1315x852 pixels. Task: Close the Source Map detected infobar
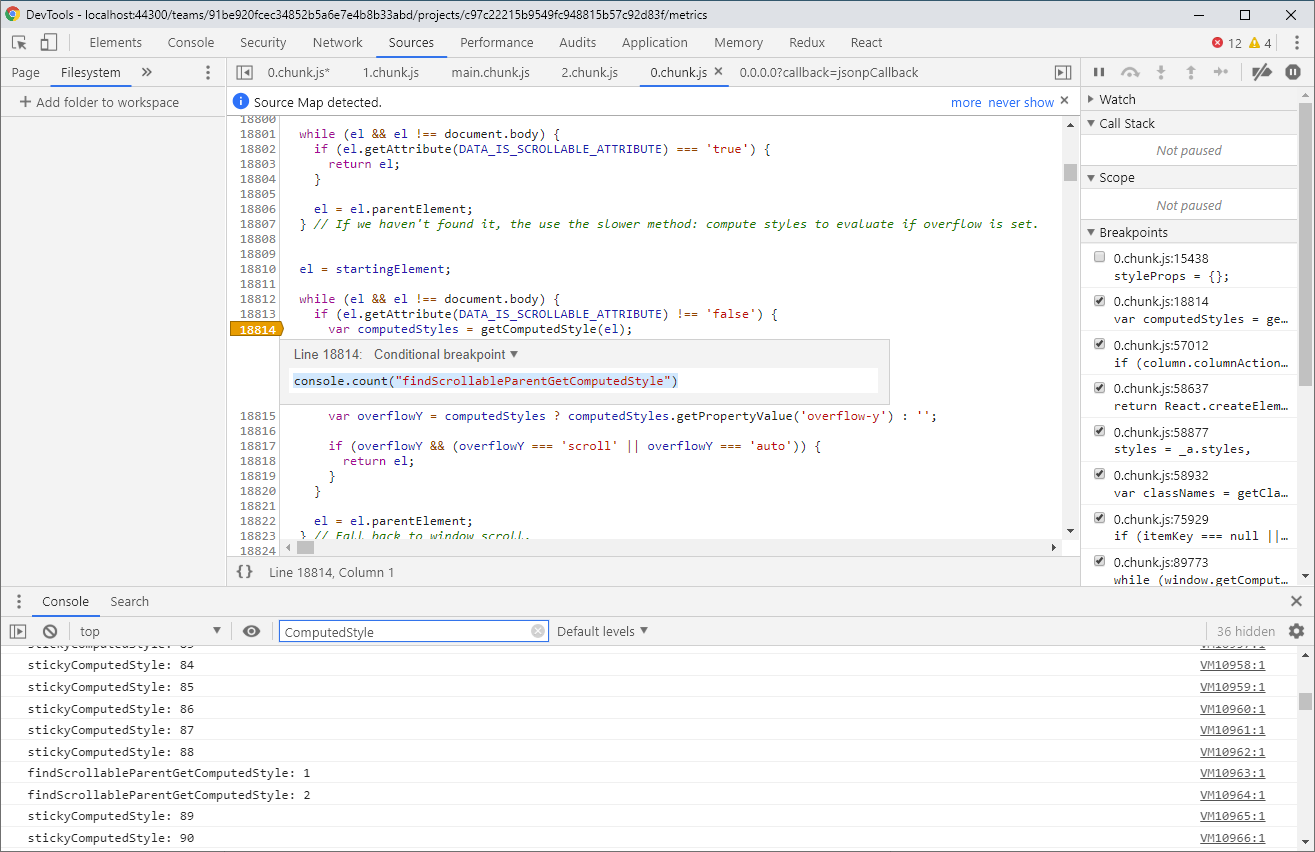(x=1064, y=101)
